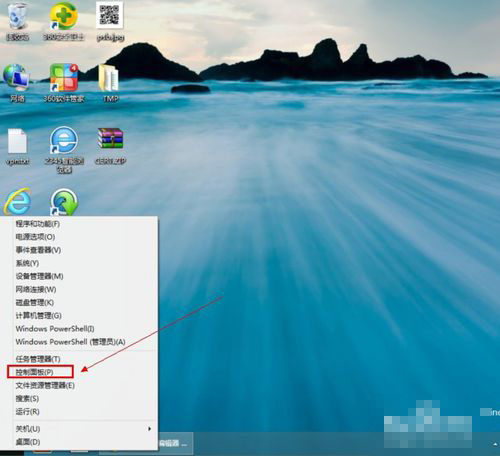Screen dimensions: 500x456
Task: Choose 网络连接(W) menu item
Action: point(36,289)
